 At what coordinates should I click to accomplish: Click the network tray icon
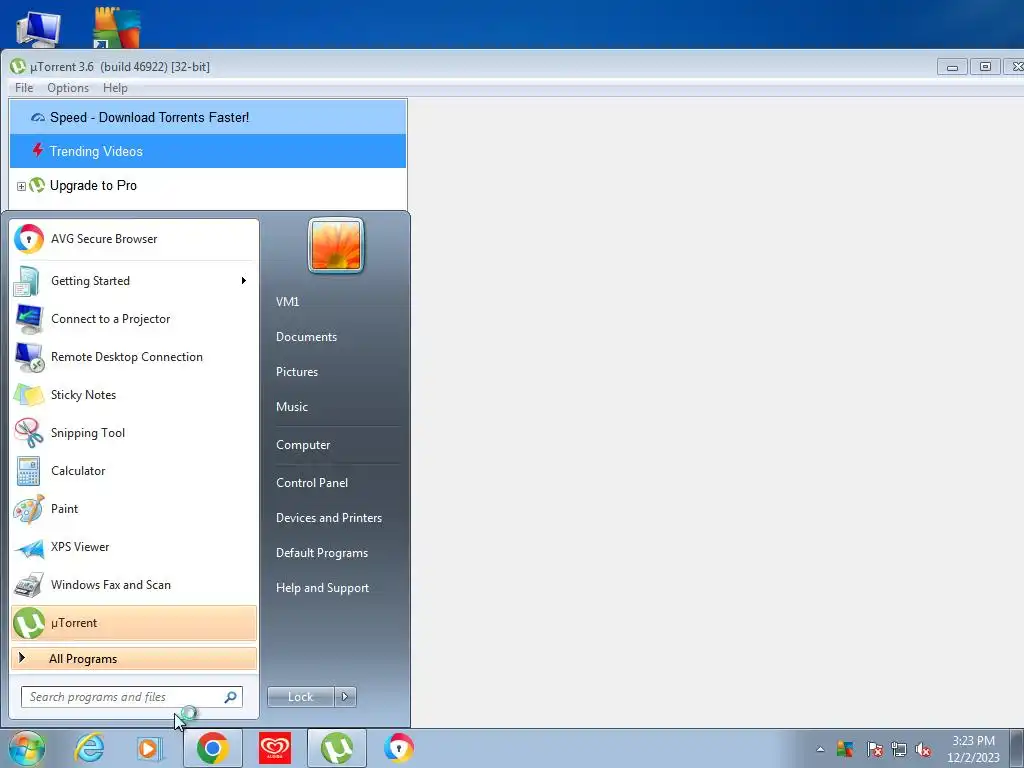[x=899, y=749]
